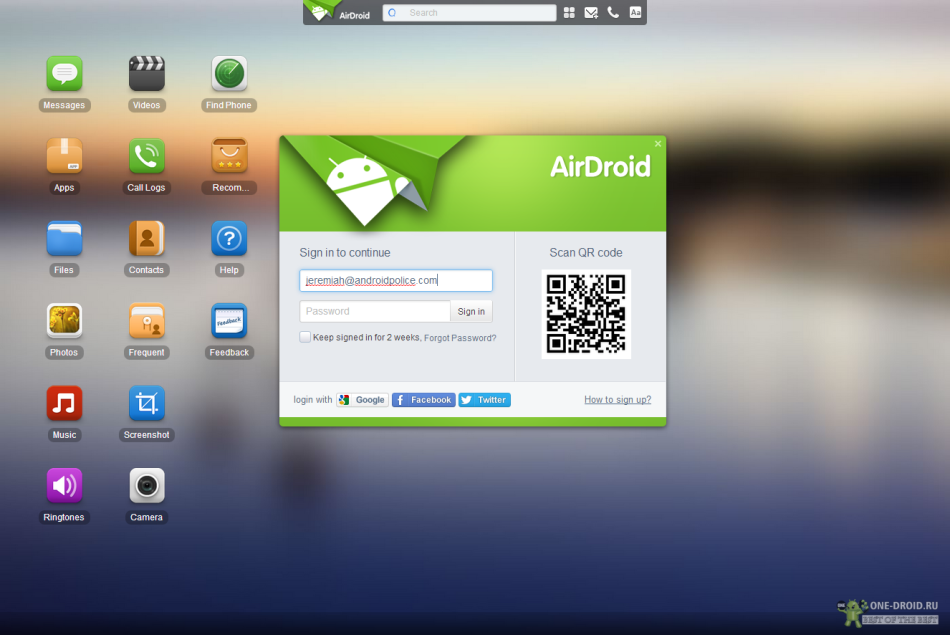Log in with the Facebook button
The height and width of the screenshot is (635, 950).
click(423, 400)
